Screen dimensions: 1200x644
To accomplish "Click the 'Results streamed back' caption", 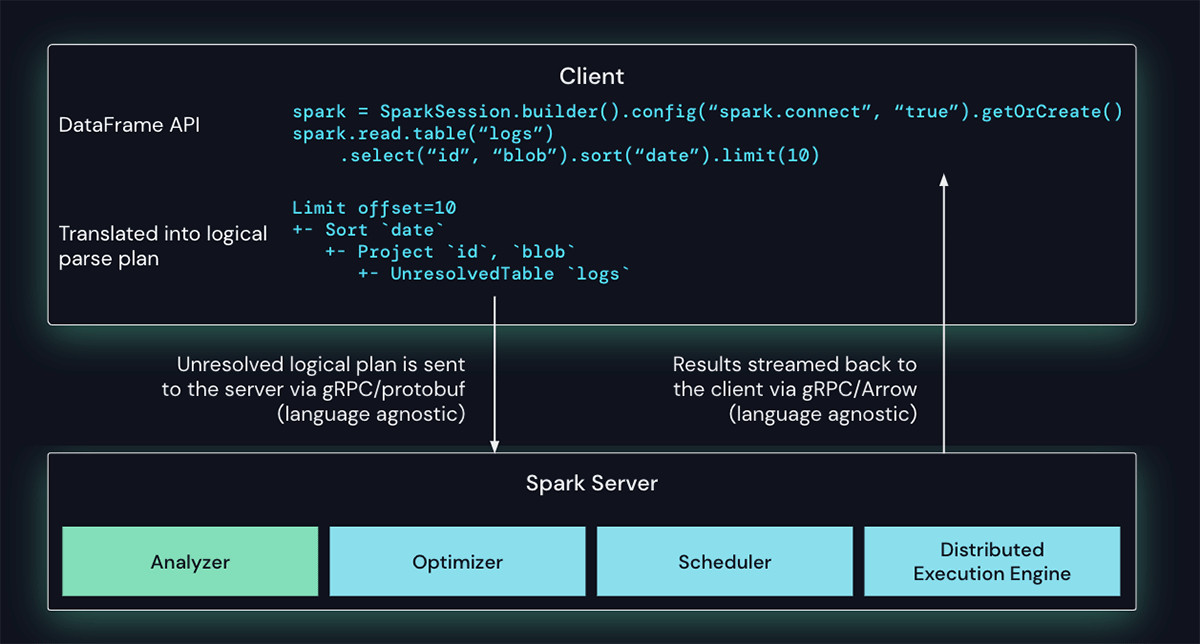I will coord(794,365).
